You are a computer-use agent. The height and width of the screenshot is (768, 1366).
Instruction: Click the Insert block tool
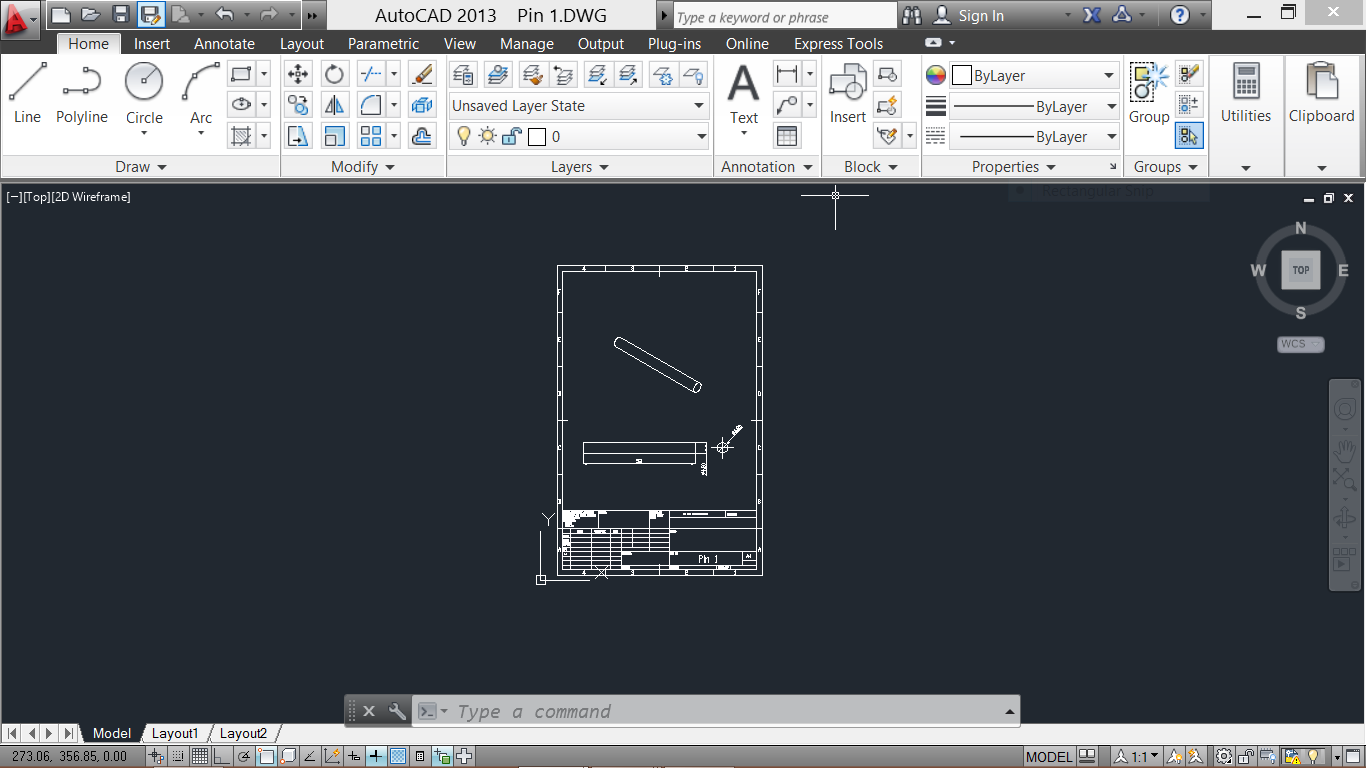pyautogui.click(x=848, y=93)
